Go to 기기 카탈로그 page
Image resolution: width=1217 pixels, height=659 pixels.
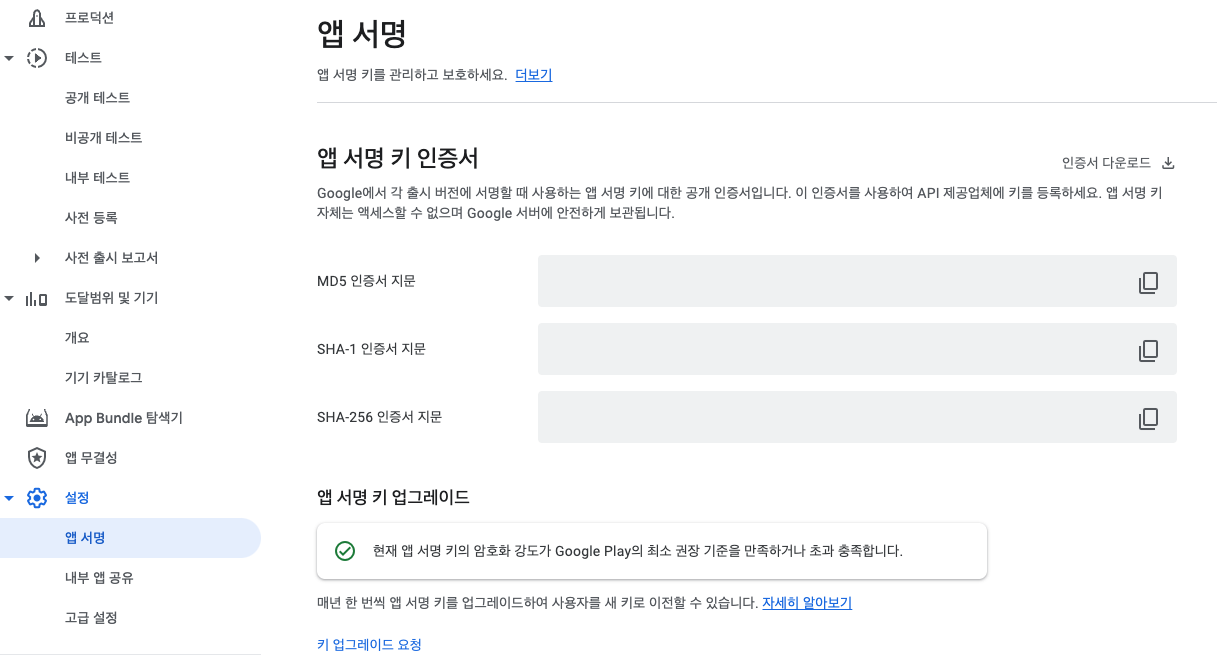click(103, 378)
